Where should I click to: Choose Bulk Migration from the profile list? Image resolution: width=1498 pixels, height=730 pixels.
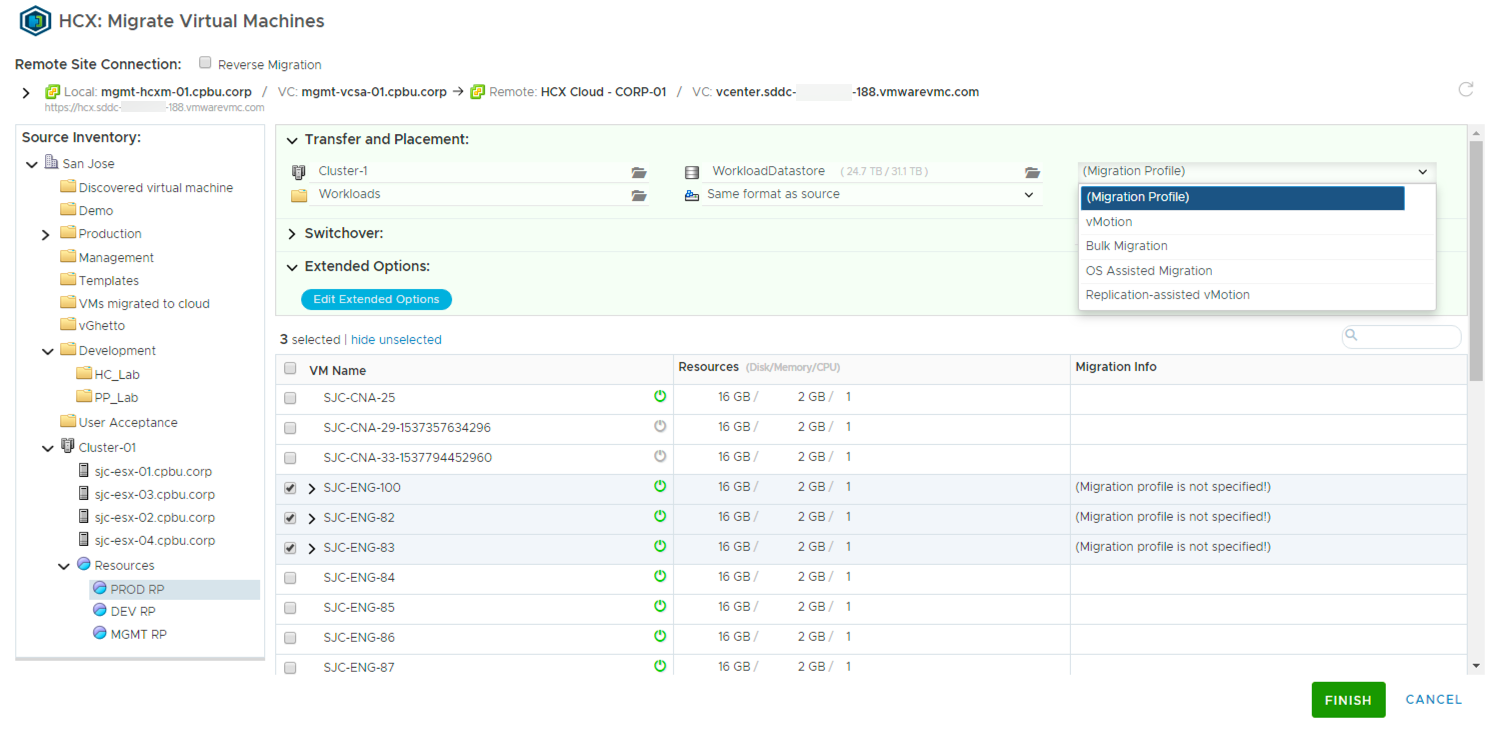[x=1257, y=246]
